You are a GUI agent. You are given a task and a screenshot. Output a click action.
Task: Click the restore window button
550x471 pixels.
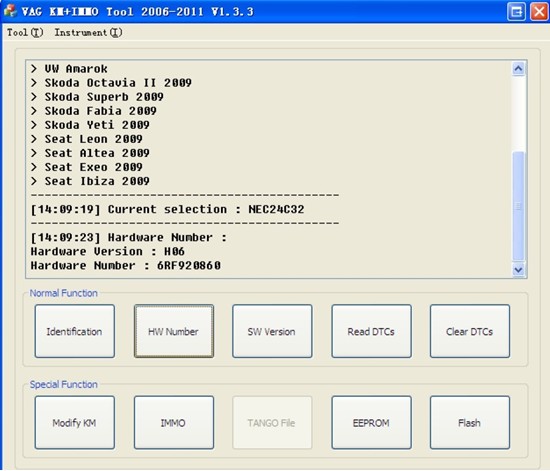(x=516, y=12)
